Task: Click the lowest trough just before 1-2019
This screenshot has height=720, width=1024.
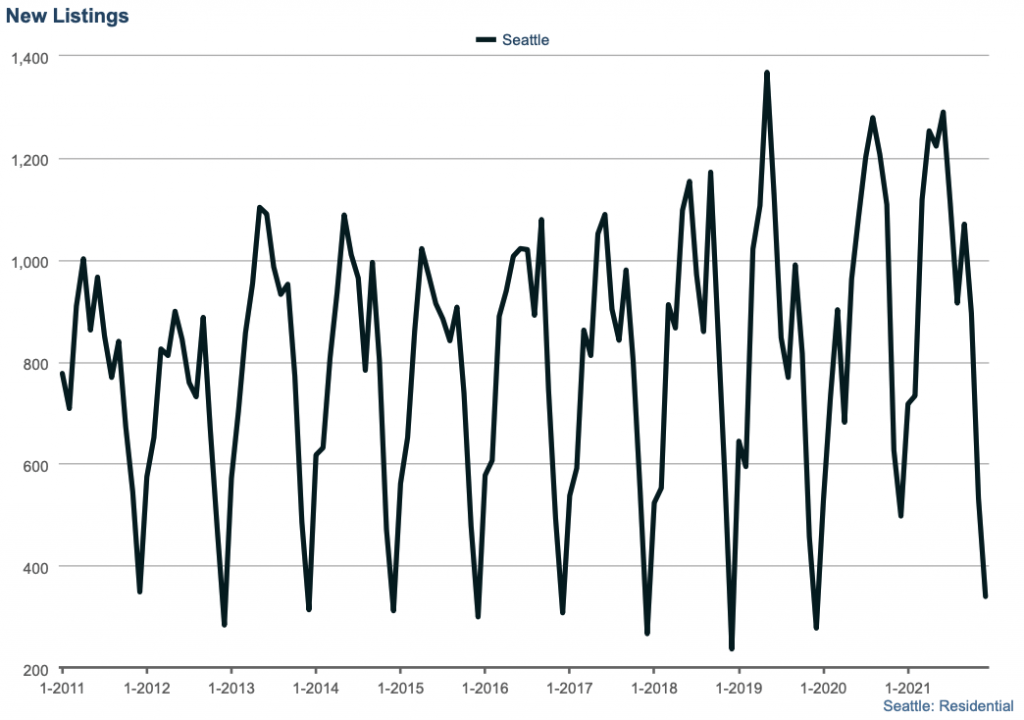Action: 732,649
